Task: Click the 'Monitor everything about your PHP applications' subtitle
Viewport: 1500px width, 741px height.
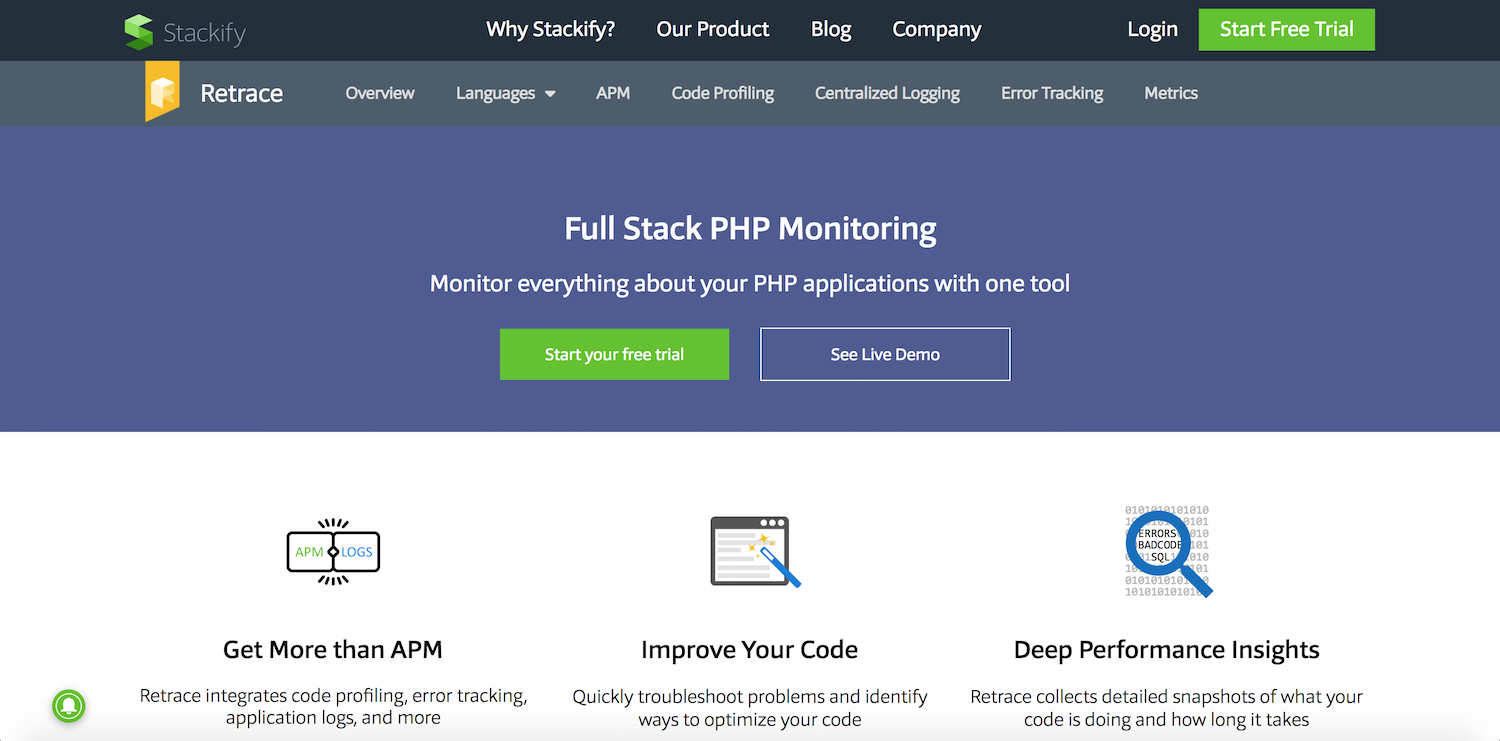Action: click(750, 283)
